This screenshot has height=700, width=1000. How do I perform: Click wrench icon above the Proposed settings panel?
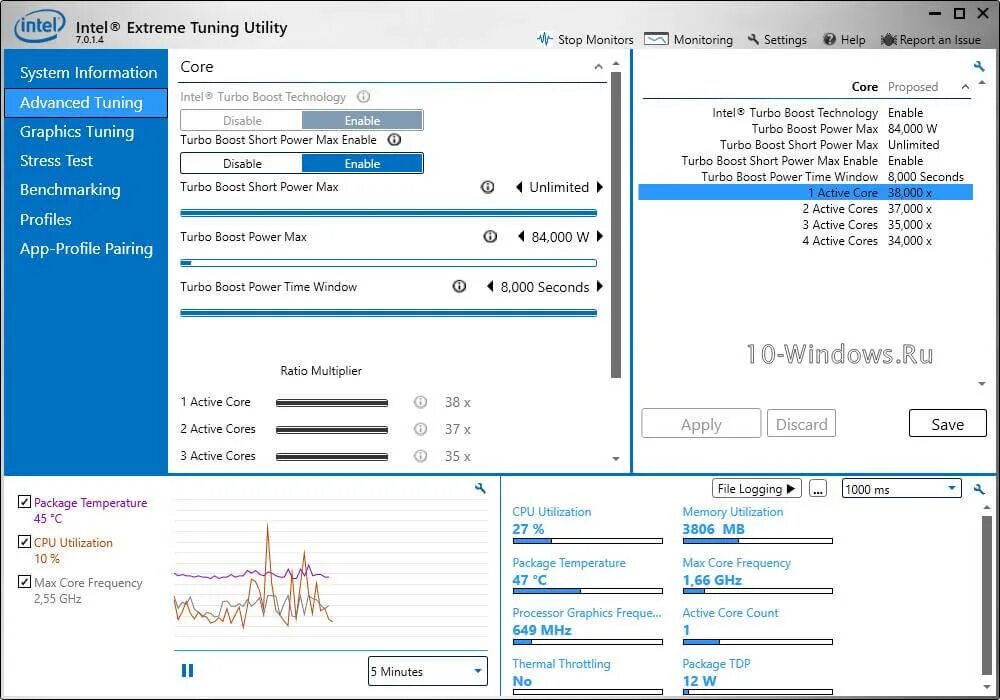click(979, 66)
